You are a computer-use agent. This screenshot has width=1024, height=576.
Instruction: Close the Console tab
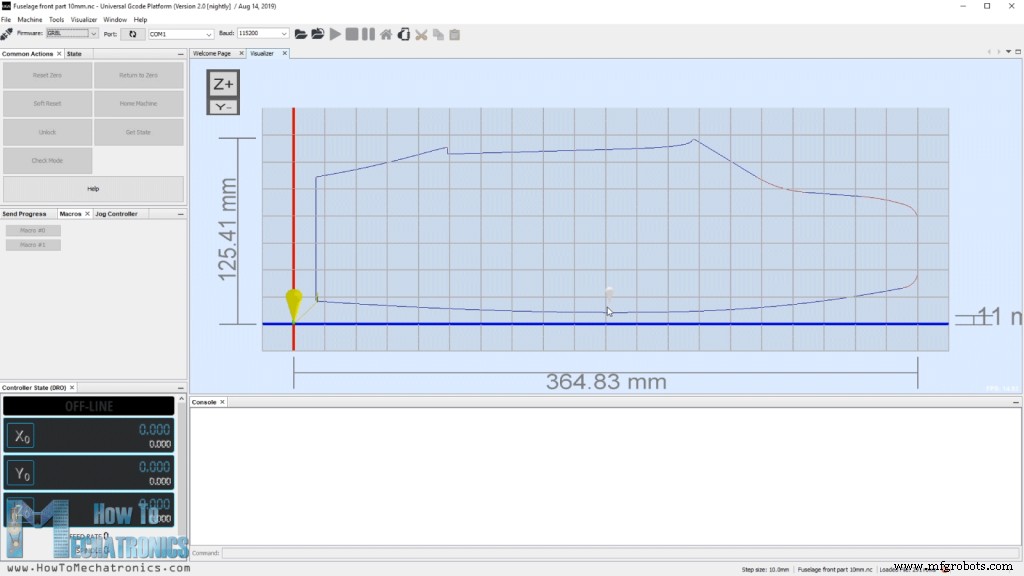(x=223, y=402)
